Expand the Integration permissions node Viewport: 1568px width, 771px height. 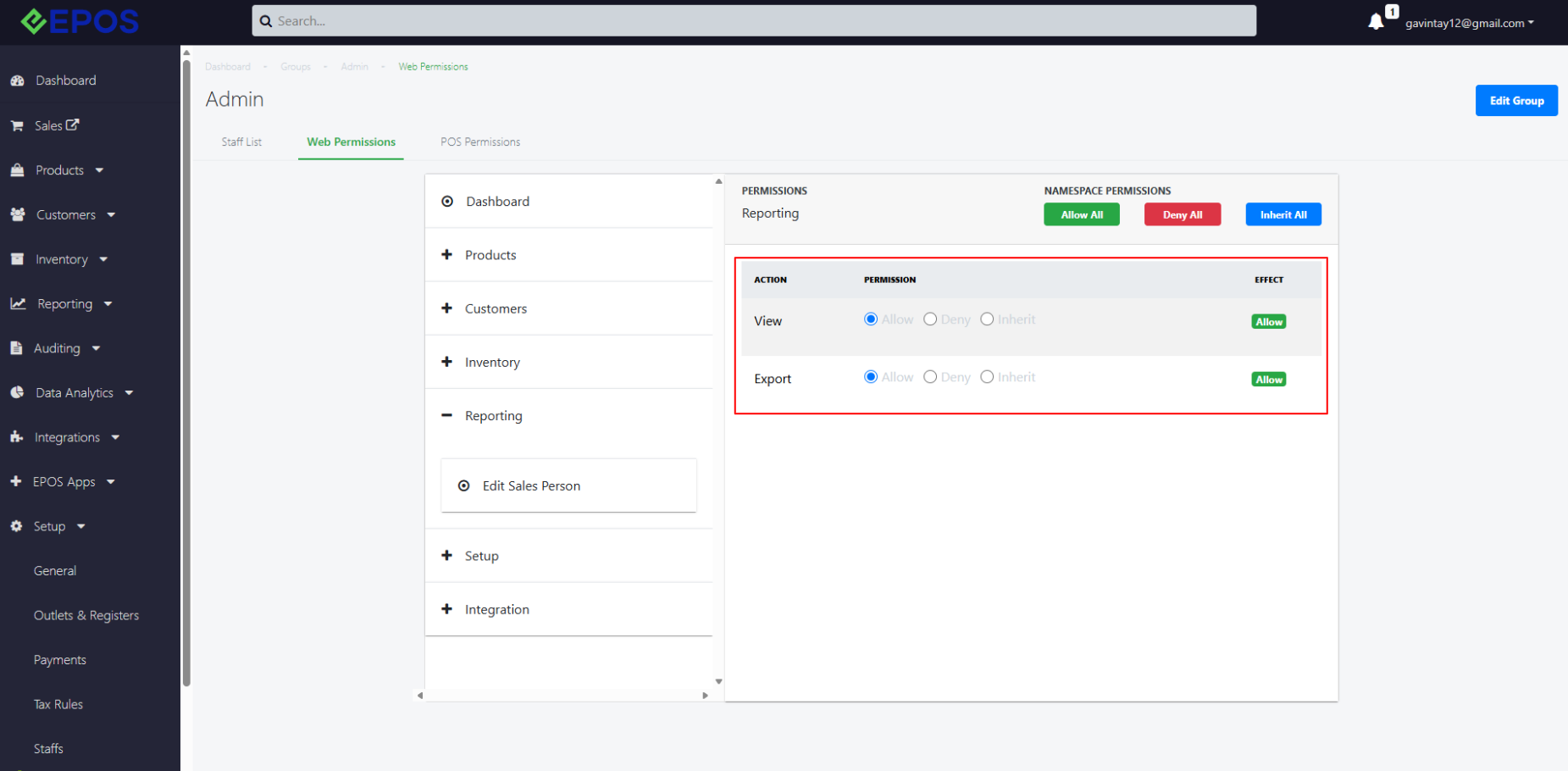[447, 608]
